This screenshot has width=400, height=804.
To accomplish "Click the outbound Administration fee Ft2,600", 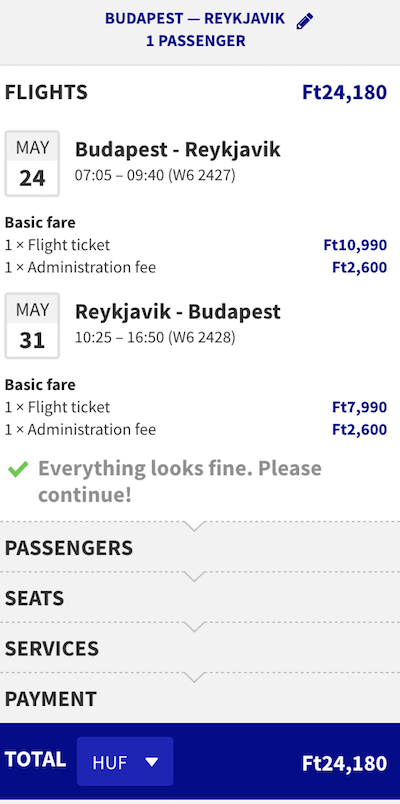I will (x=359, y=267).
